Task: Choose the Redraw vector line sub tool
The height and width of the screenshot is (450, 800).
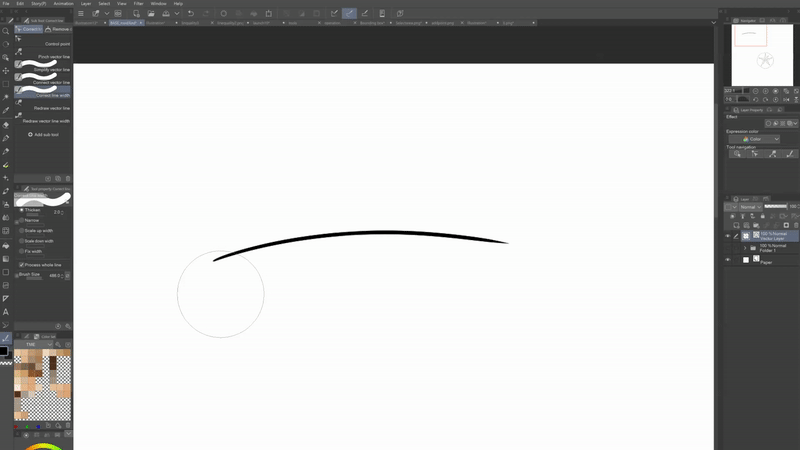Action: (42, 106)
